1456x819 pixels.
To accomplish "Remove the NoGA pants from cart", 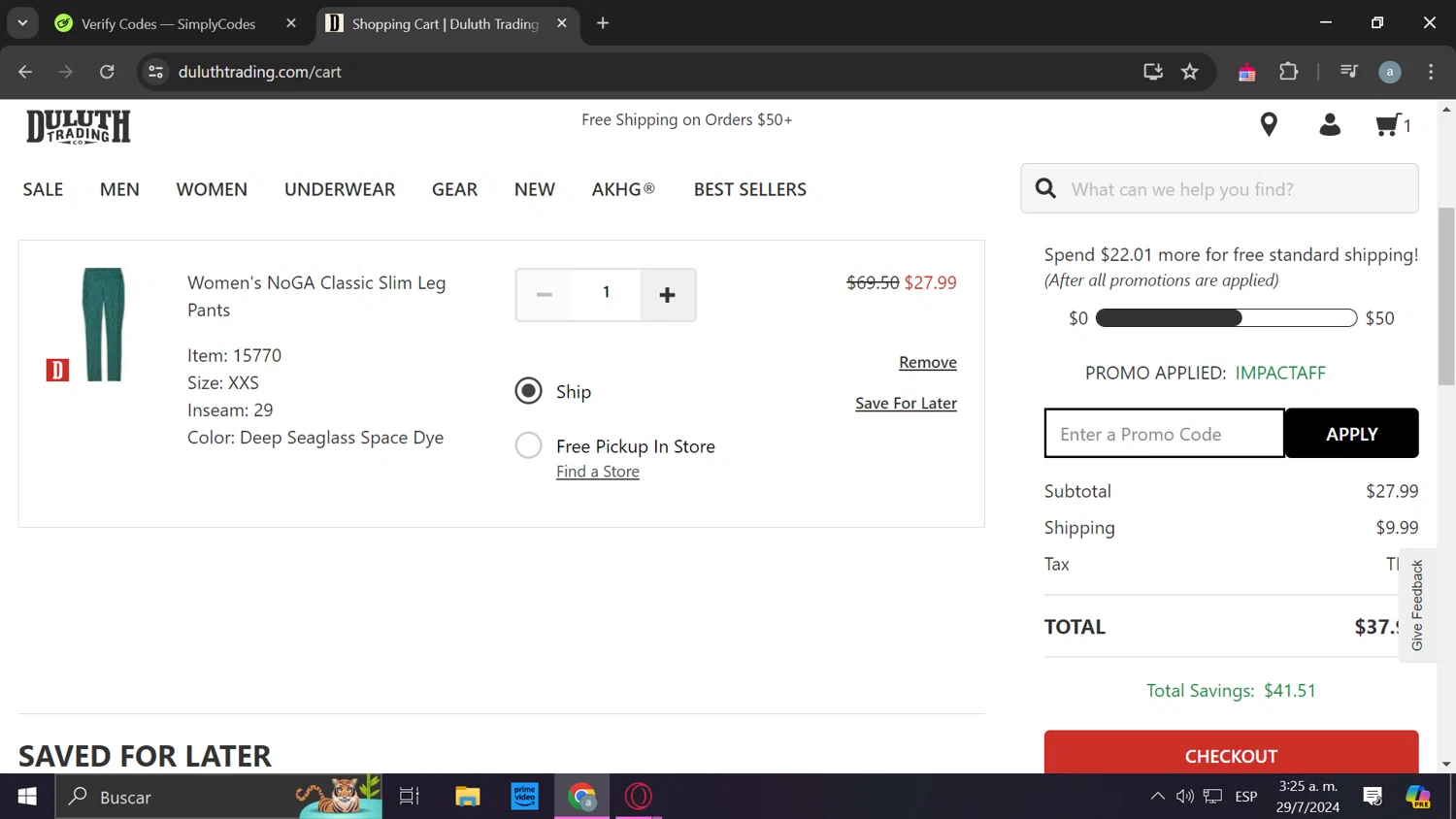I will click(x=928, y=362).
